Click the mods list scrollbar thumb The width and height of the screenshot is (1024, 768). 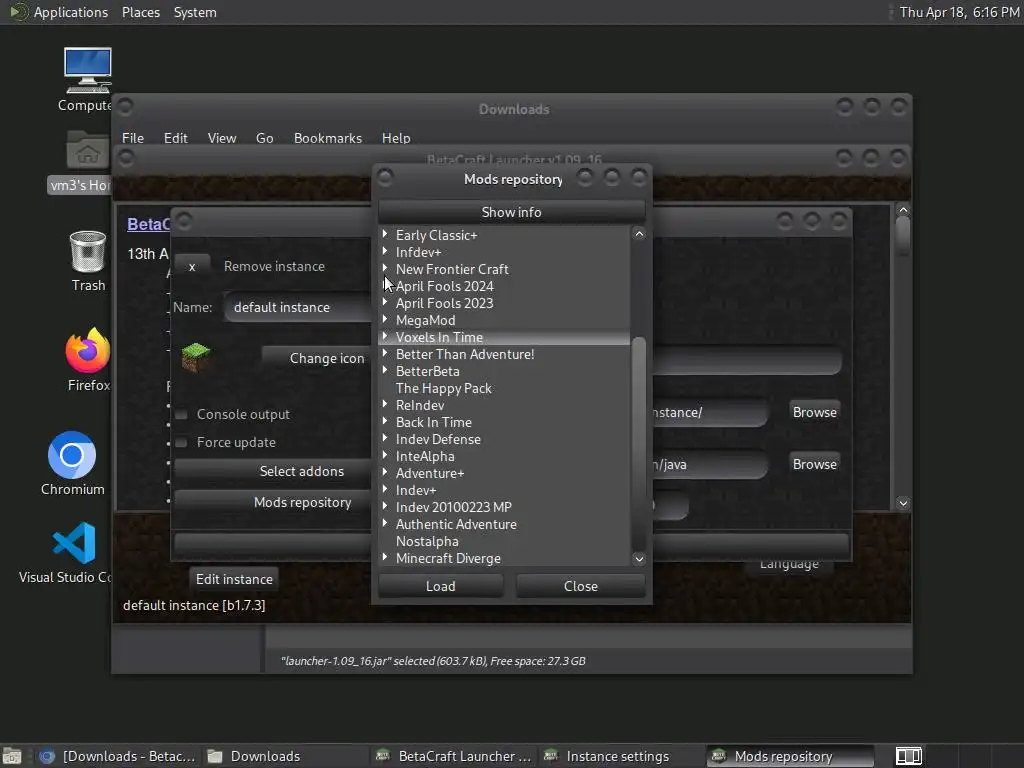pyautogui.click(x=639, y=444)
